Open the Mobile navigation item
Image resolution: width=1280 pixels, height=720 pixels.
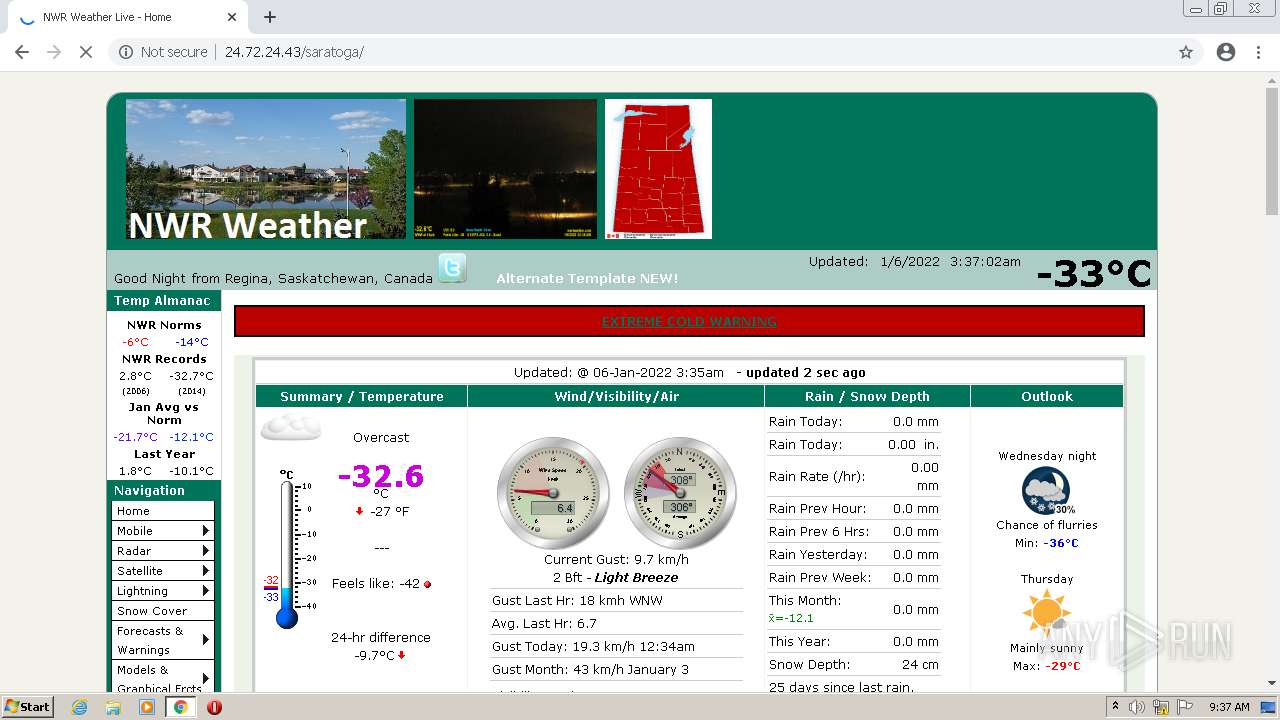[x=163, y=530]
